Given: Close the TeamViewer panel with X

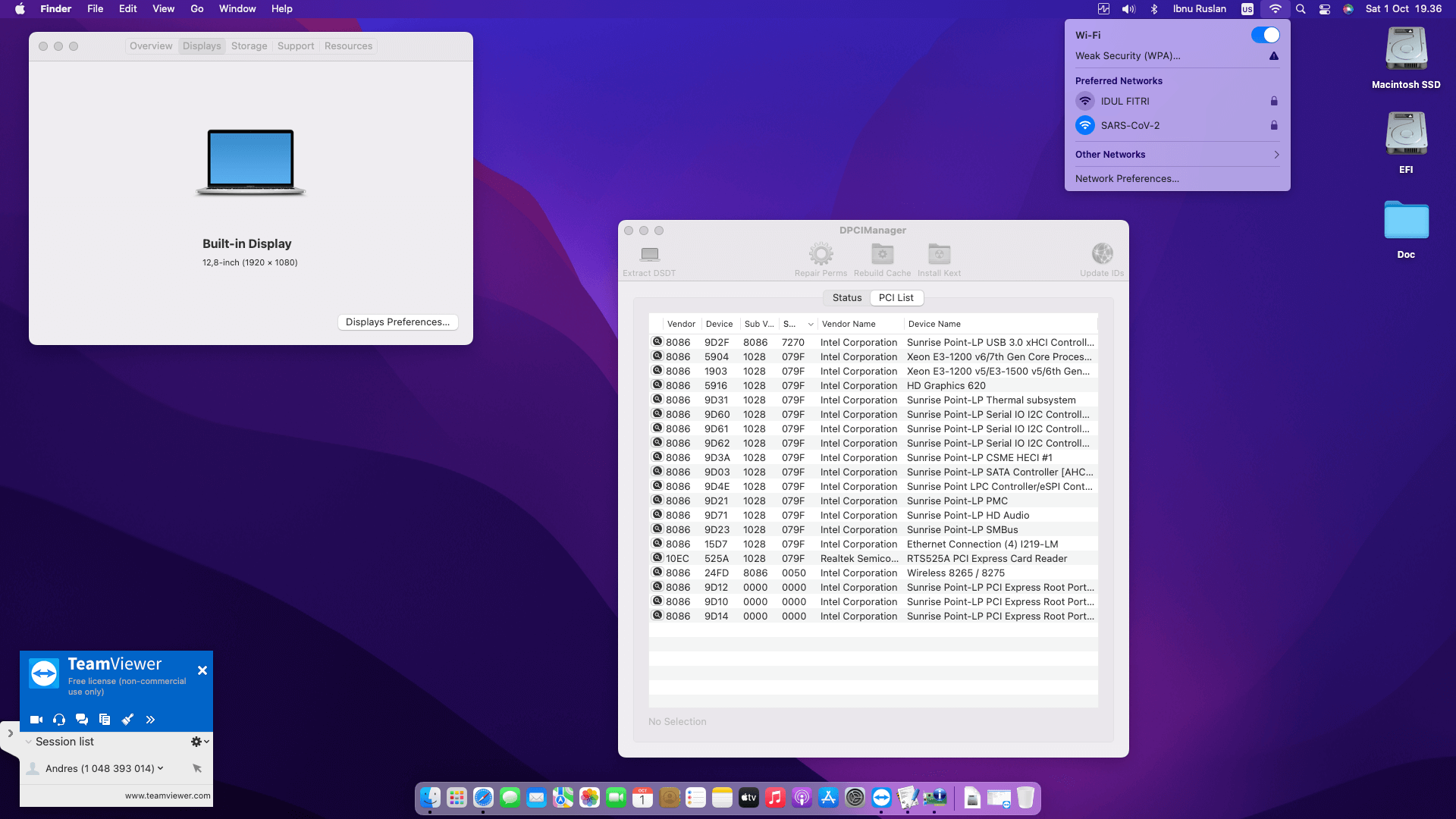Looking at the screenshot, I should point(202,670).
